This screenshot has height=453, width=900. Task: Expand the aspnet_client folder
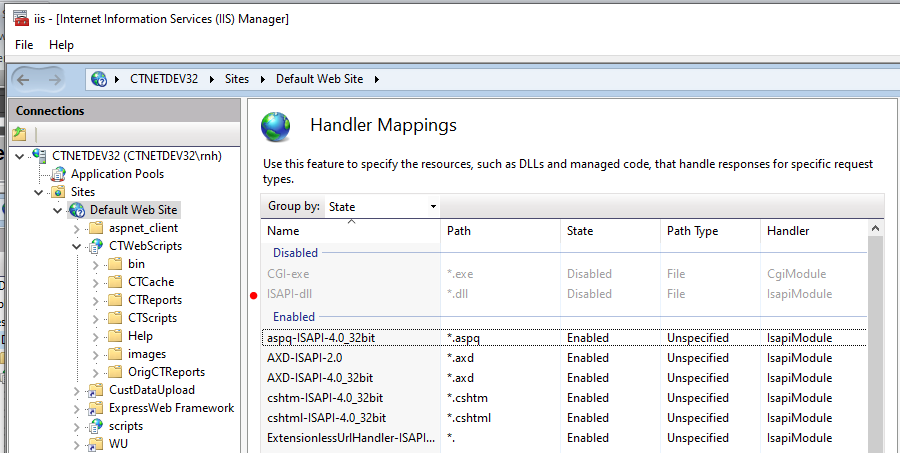coord(77,229)
